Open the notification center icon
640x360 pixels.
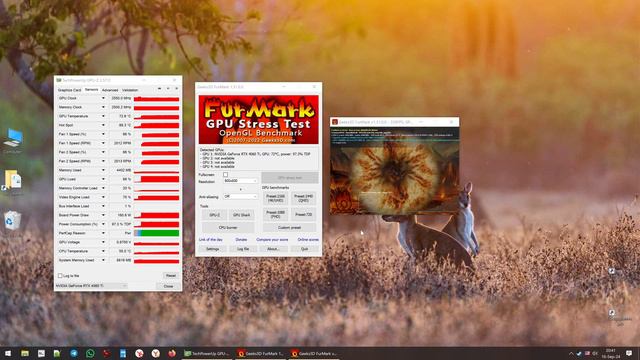click(x=629, y=353)
